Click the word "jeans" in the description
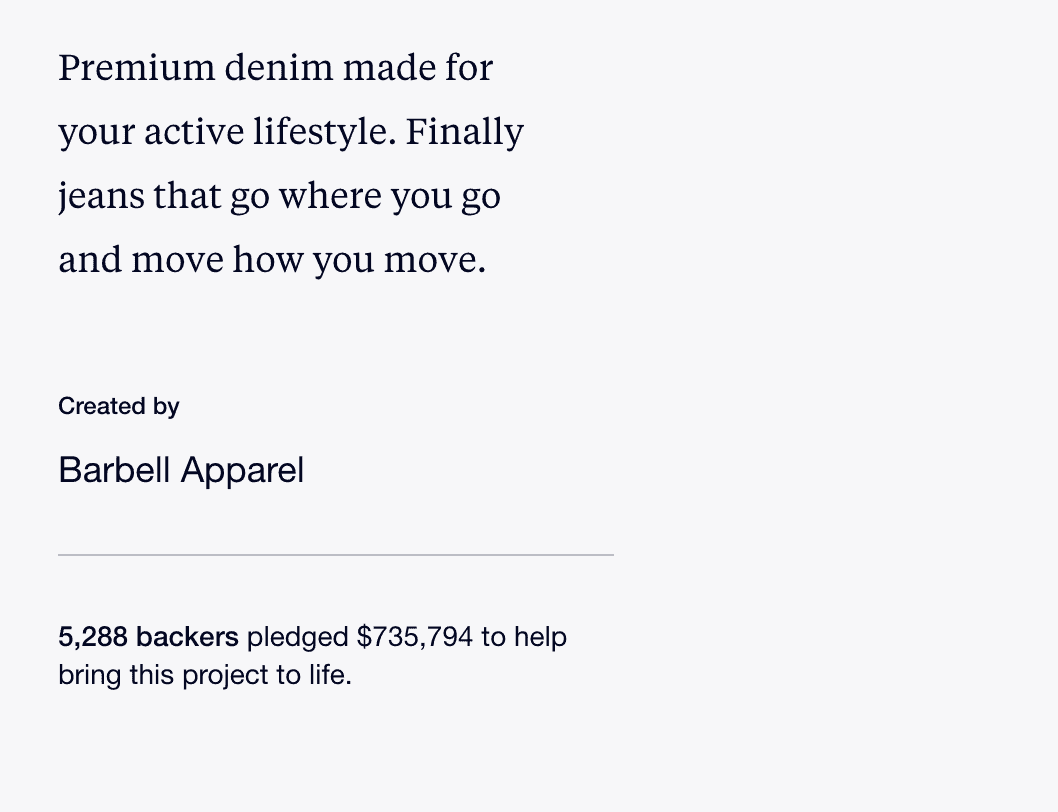The image size is (1058, 812). (101, 196)
